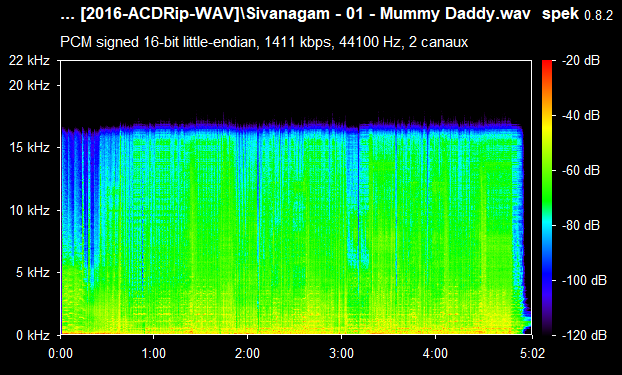Click the 15 kHz frequency axis label

coord(29,148)
